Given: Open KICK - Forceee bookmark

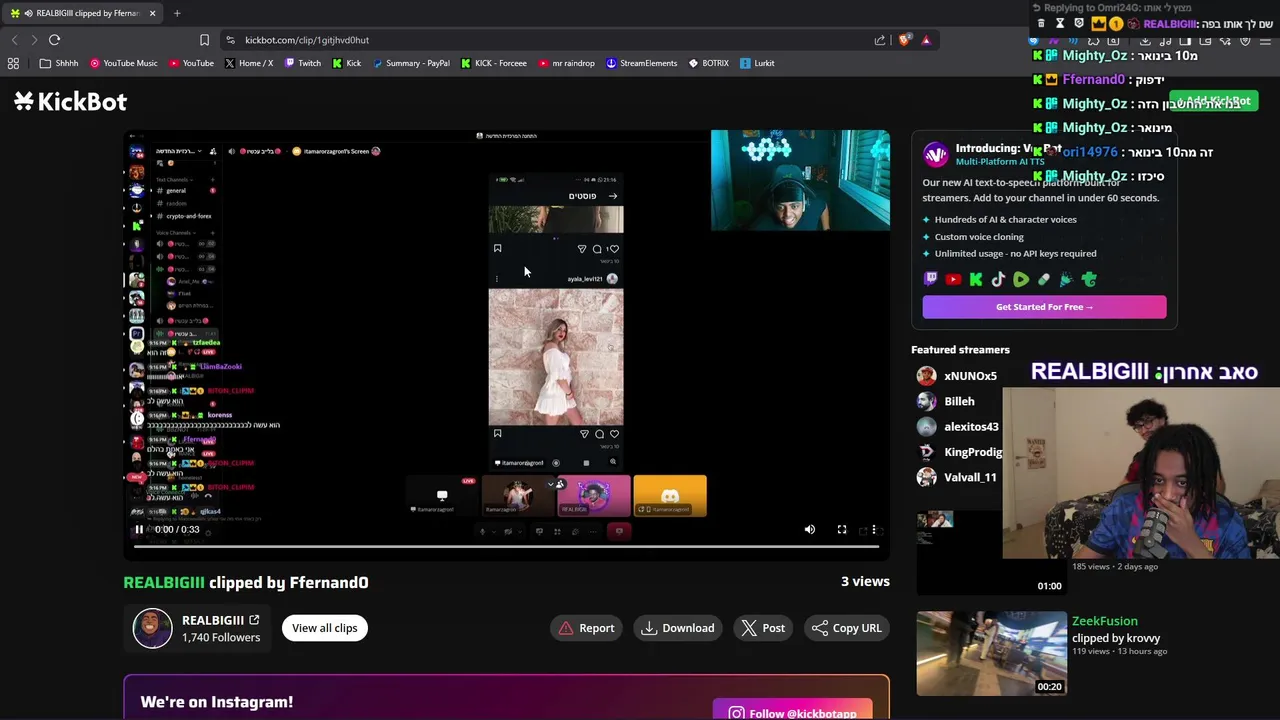Looking at the screenshot, I should 494,63.
